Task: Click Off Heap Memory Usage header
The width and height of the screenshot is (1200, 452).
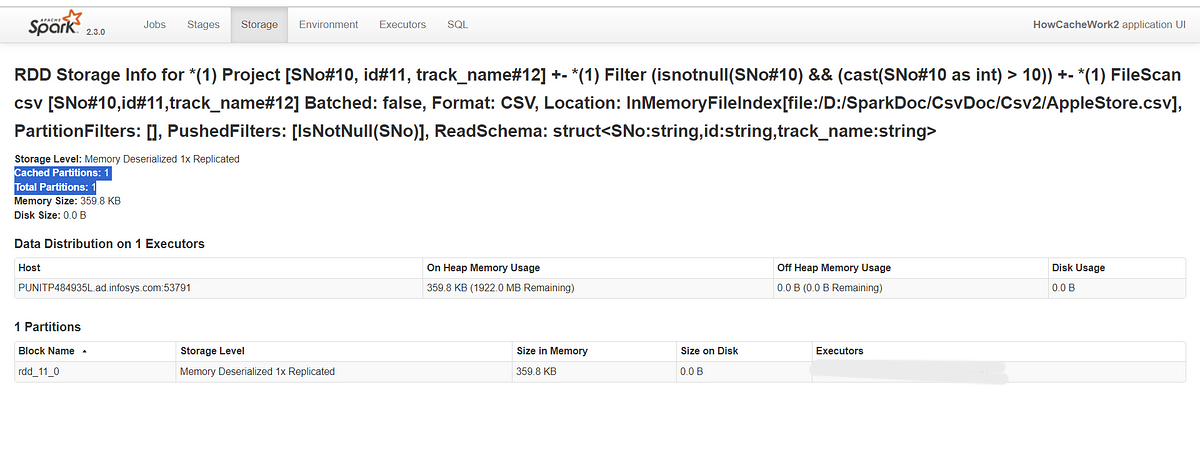Action: [834, 268]
